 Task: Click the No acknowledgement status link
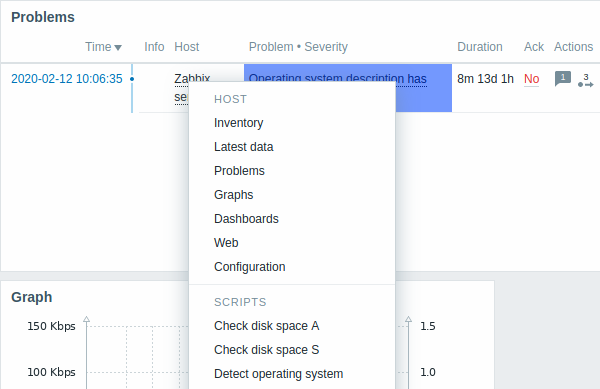pyautogui.click(x=532, y=79)
